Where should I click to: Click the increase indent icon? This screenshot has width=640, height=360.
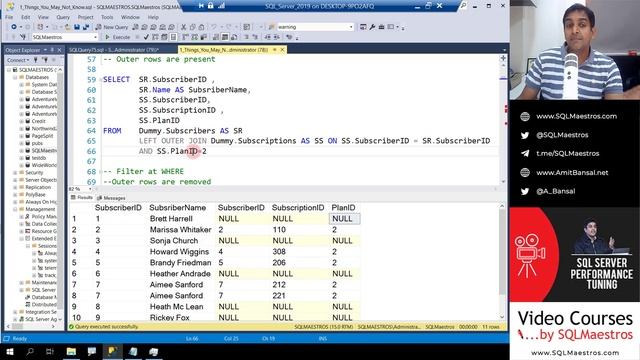coord(277,37)
